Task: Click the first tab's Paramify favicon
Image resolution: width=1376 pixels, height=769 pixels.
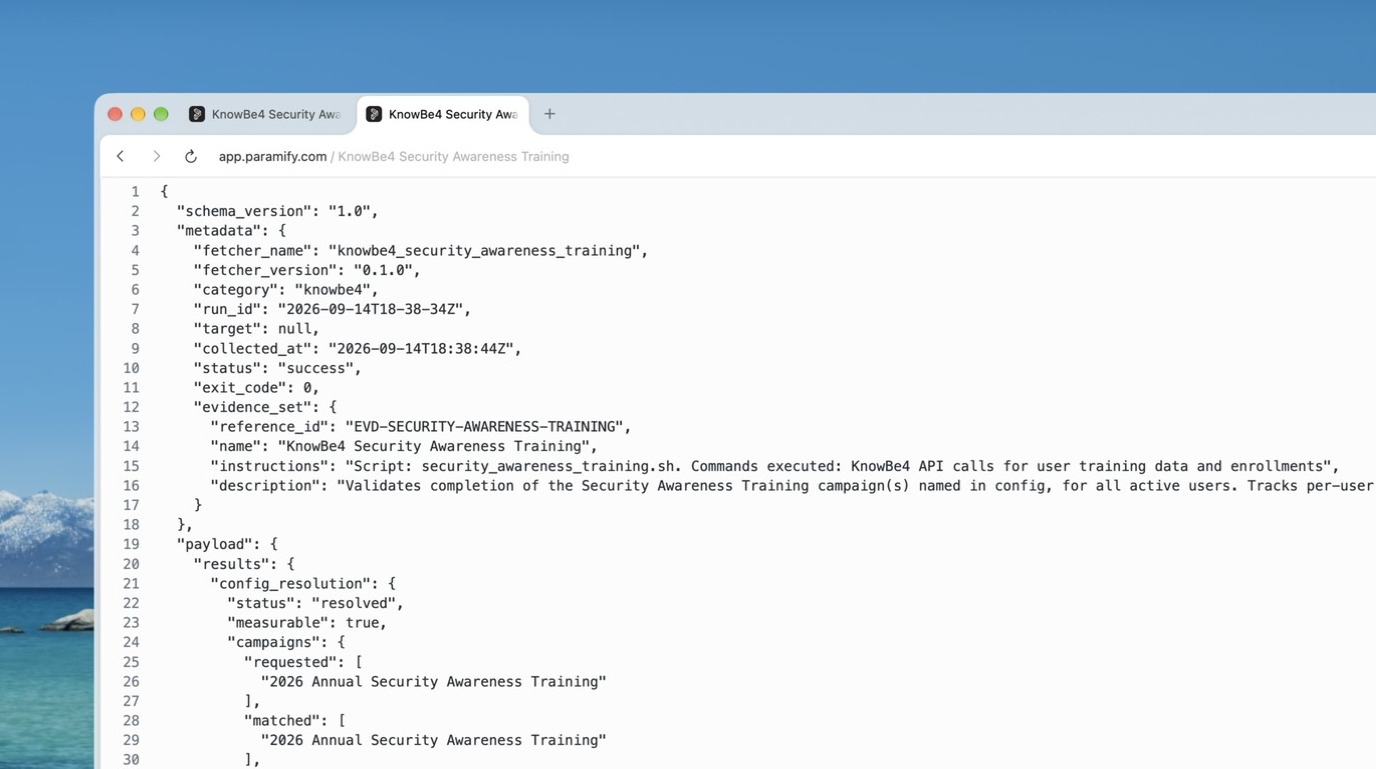Action: (x=197, y=114)
